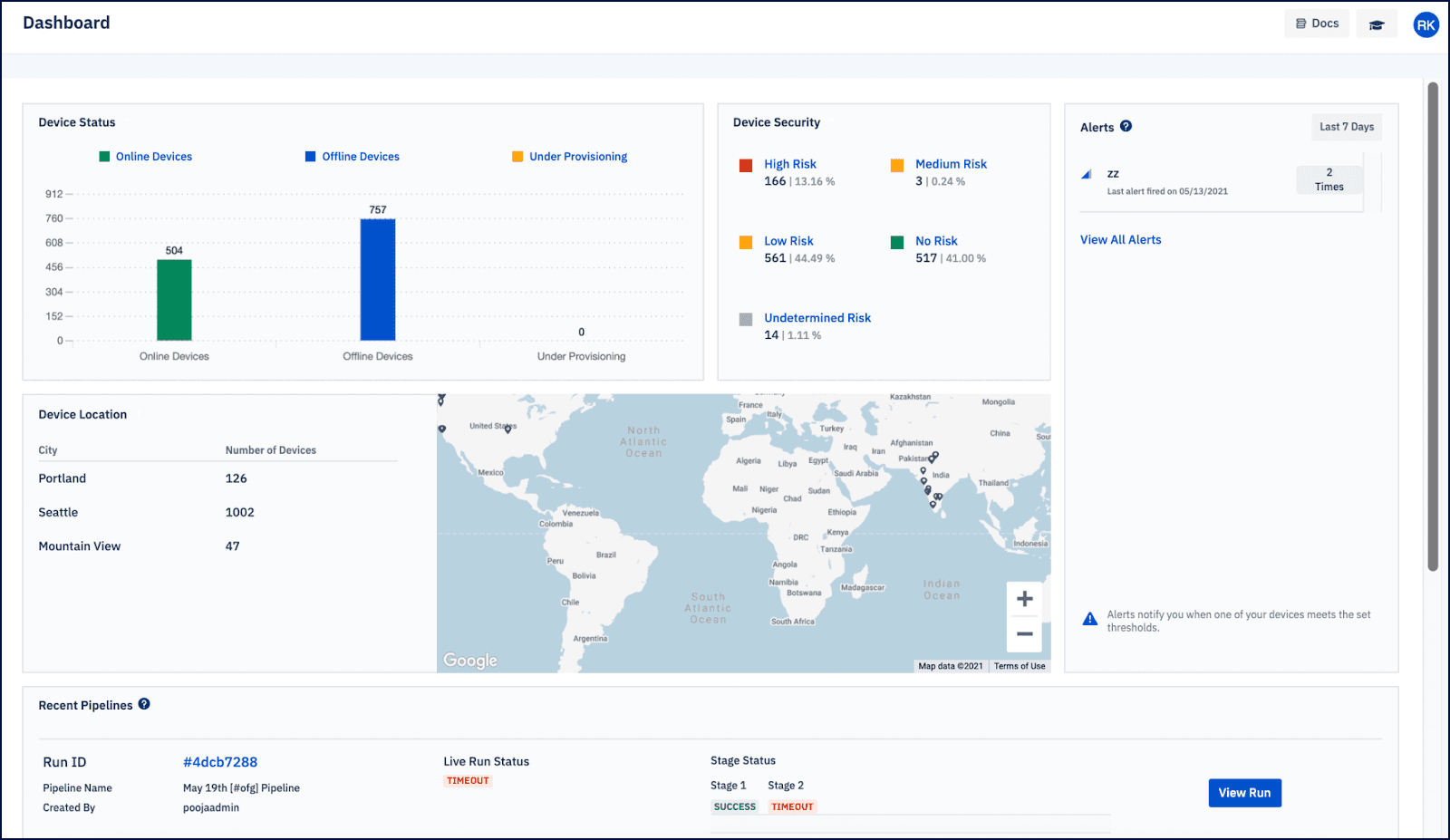Toggle Under Provisioning legend in chart
Screen dimensions: 1450x840
(x=569, y=157)
